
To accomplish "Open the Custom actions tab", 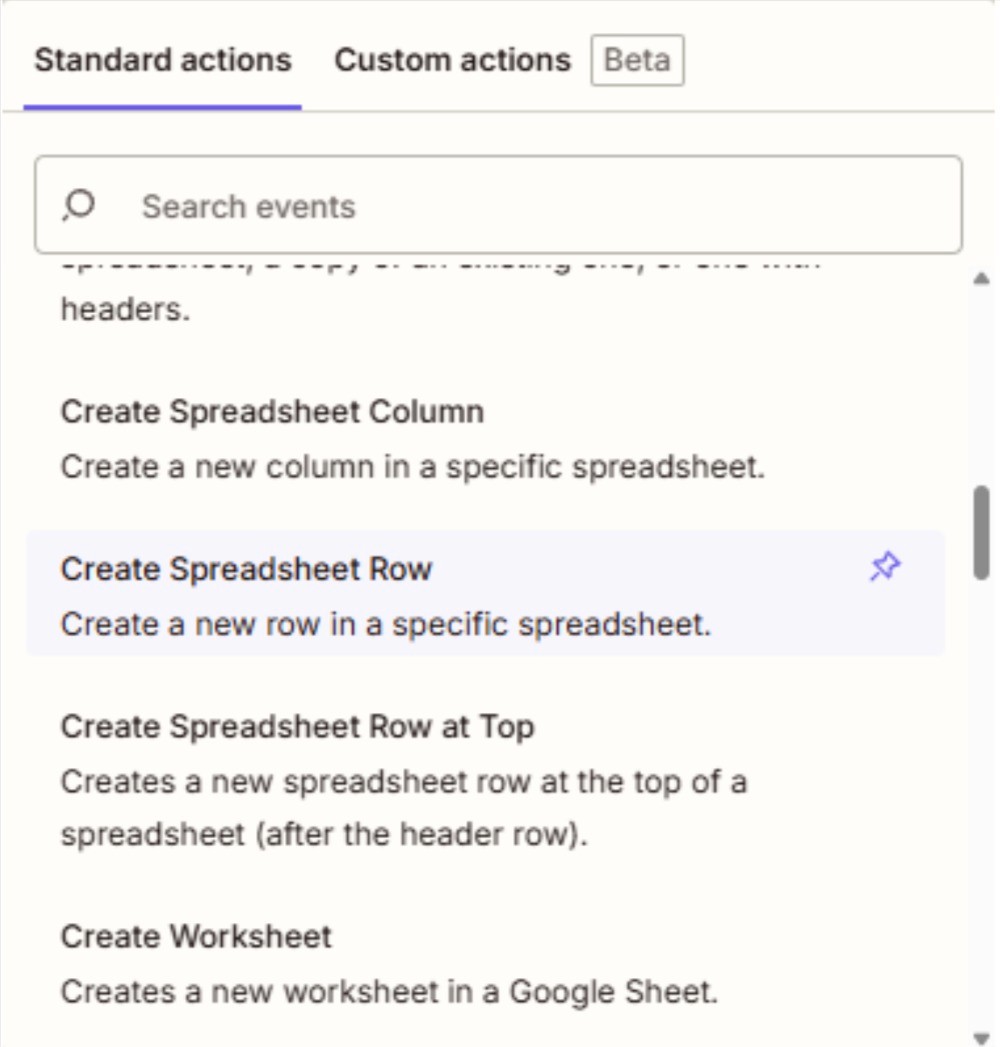I will pos(452,60).
